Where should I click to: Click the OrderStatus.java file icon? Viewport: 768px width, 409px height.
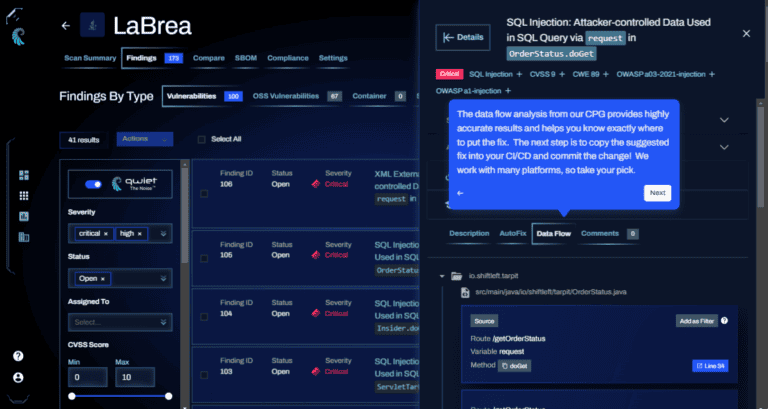tap(465, 292)
